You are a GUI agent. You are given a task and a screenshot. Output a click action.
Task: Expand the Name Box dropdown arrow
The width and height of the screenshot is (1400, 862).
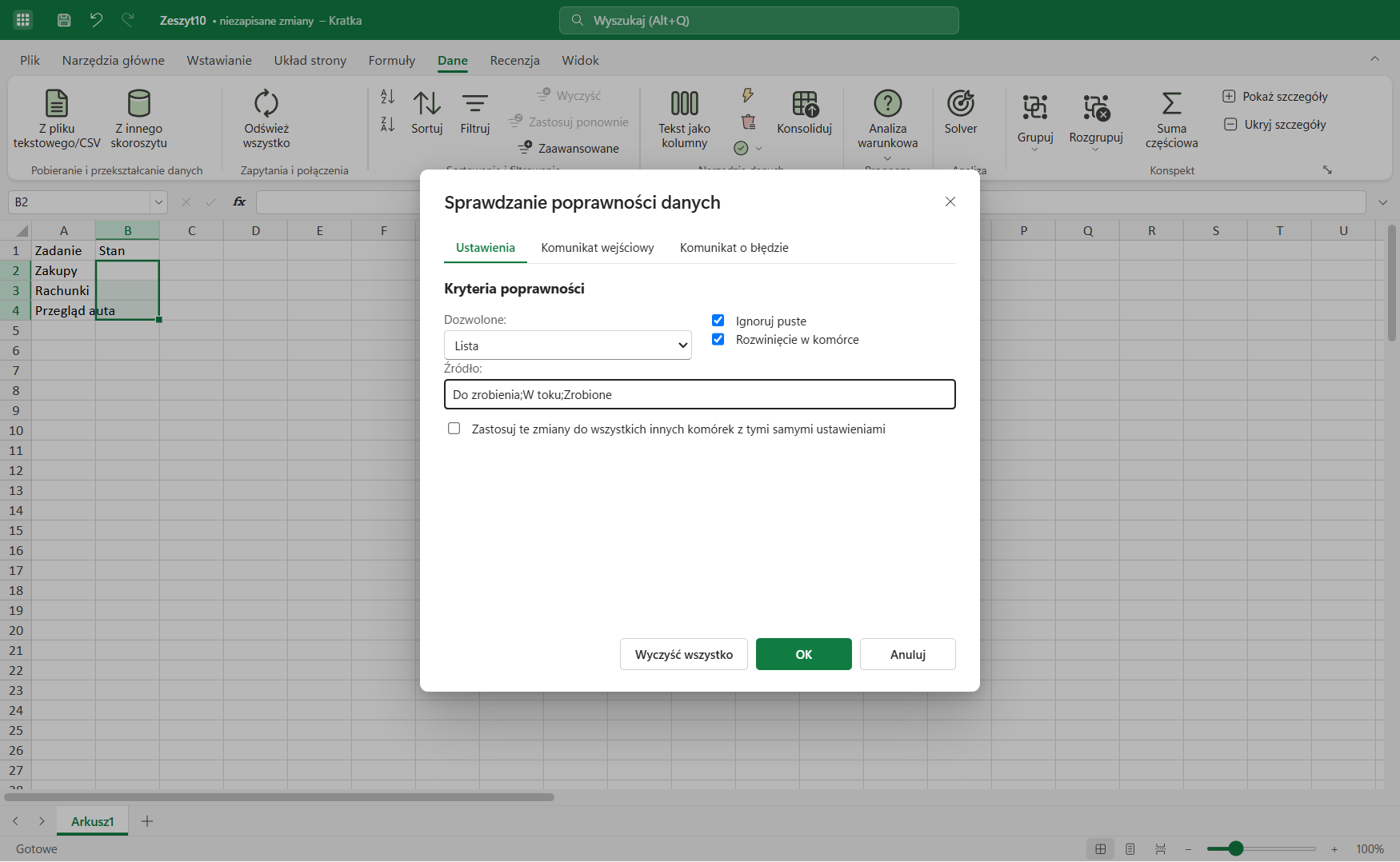158,202
